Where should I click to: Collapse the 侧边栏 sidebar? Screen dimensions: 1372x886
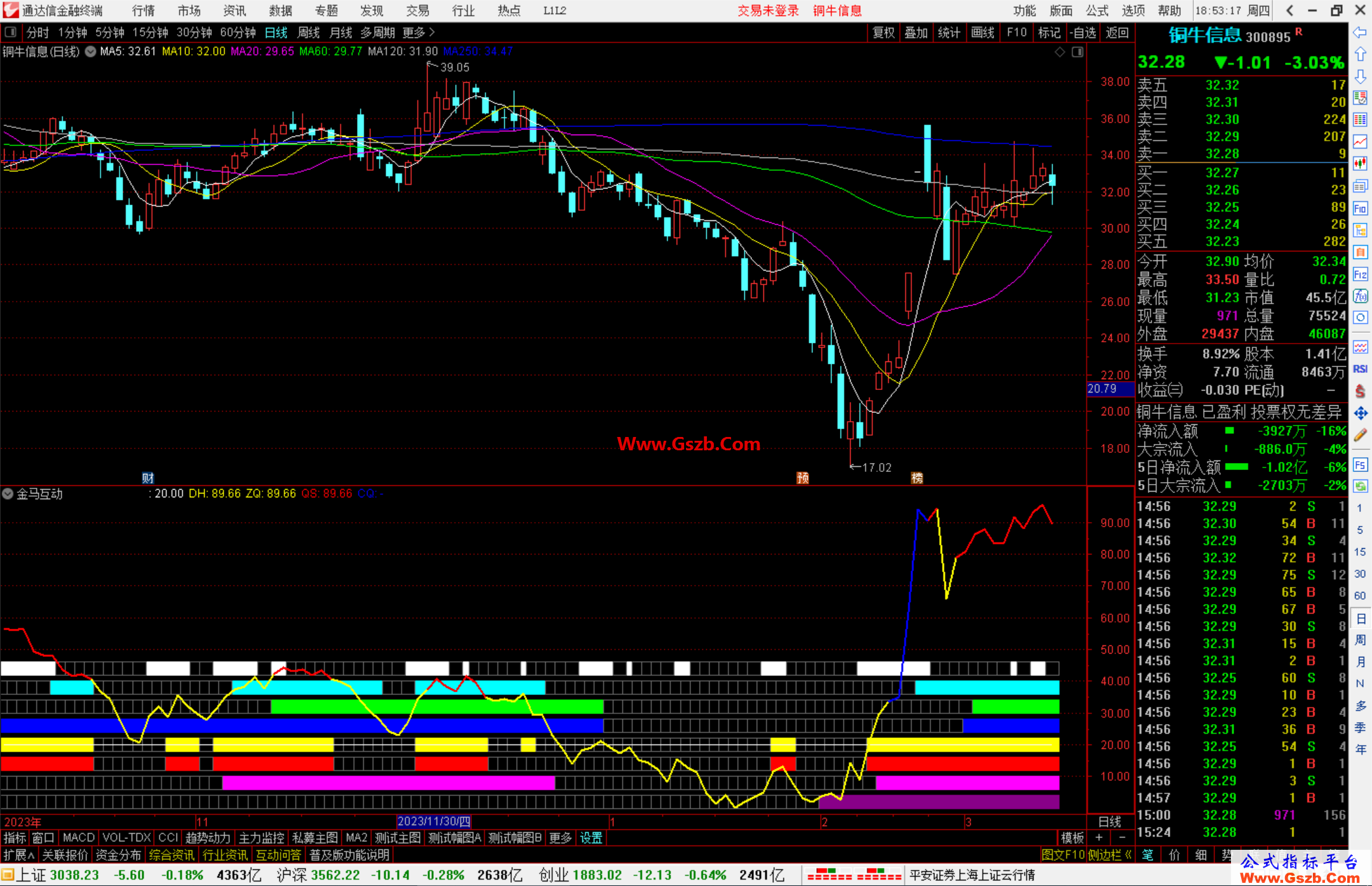[x=1110, y=855]
